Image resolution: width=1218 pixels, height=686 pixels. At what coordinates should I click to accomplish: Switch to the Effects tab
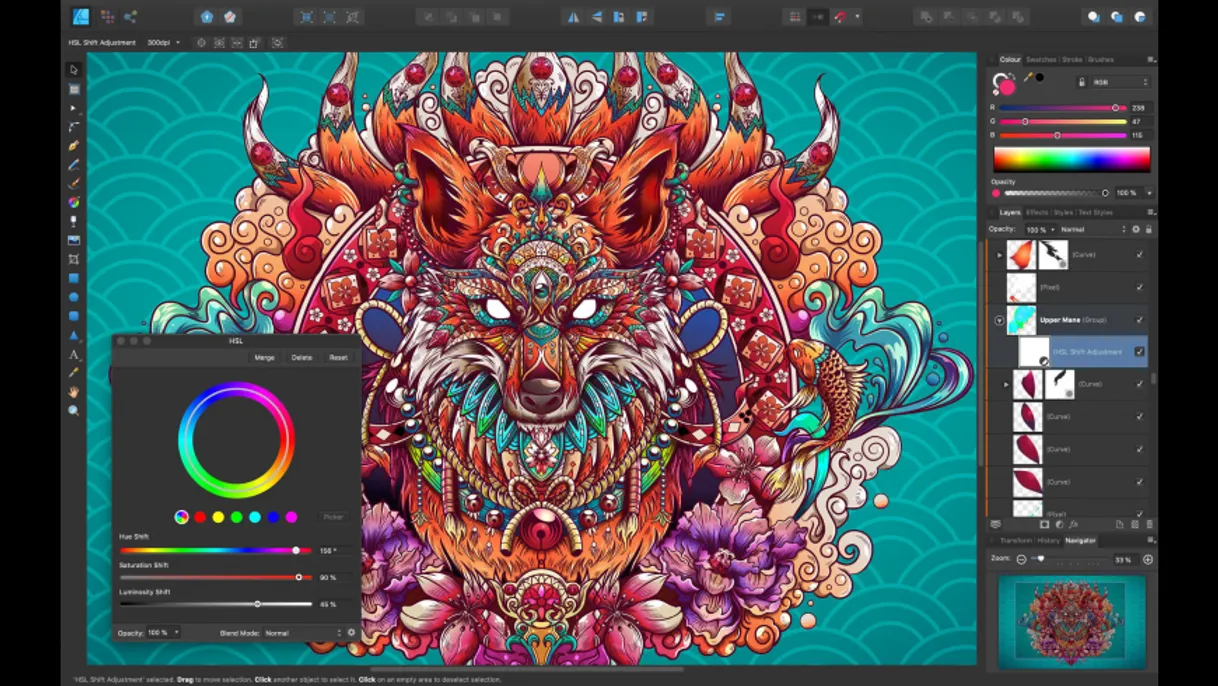click(x=1037, y=212)
